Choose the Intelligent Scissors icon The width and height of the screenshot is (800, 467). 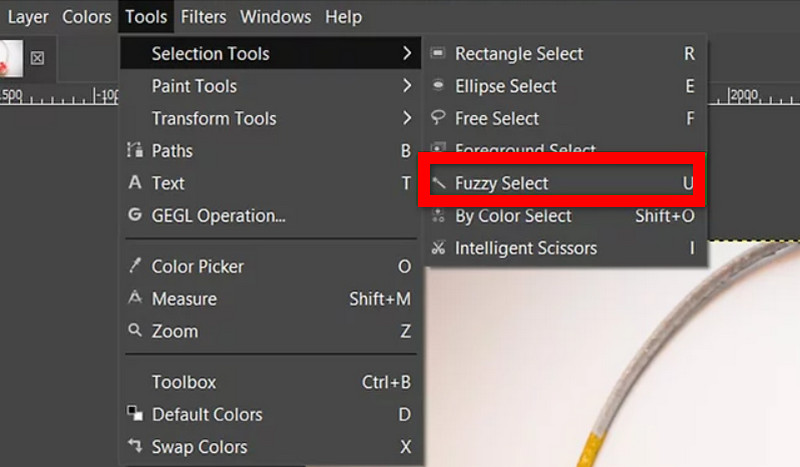coord(438,248)
